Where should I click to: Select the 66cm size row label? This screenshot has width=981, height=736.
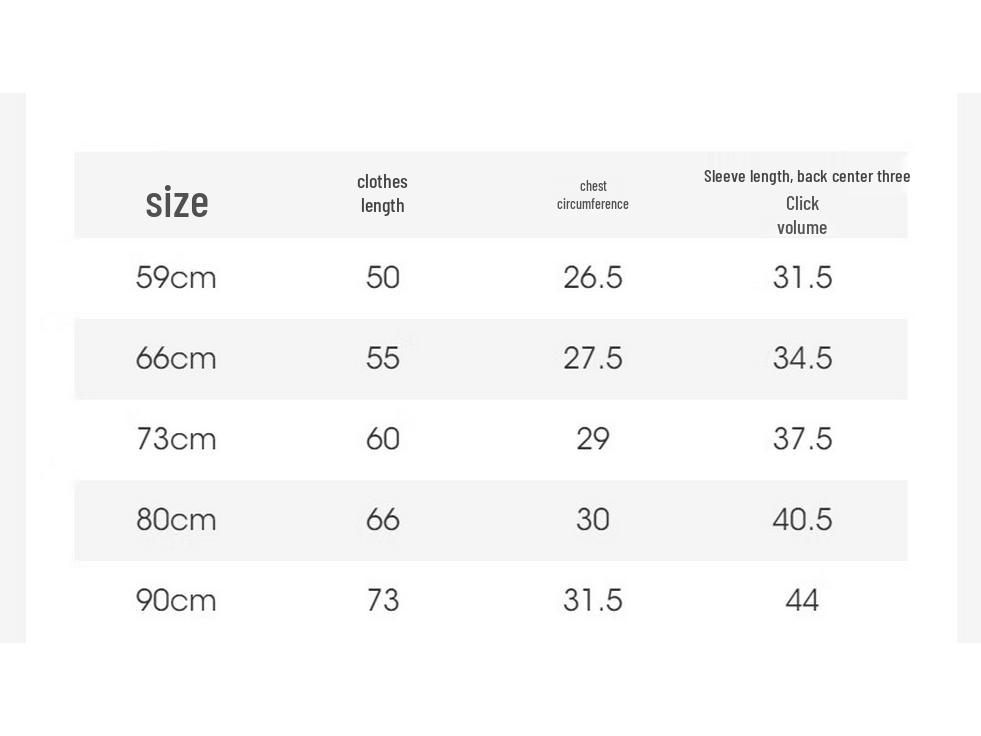coord(176,358)
